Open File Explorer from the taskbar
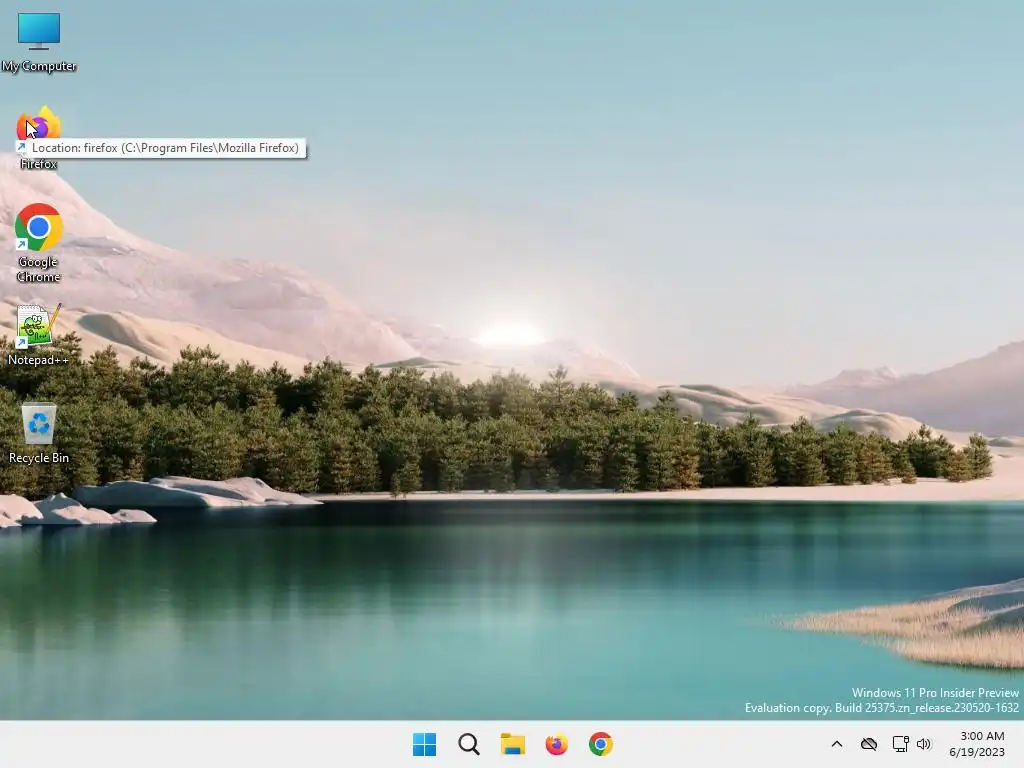This screenshot has width=1024, height=768. pyautogui.click(x=513, y=744)
